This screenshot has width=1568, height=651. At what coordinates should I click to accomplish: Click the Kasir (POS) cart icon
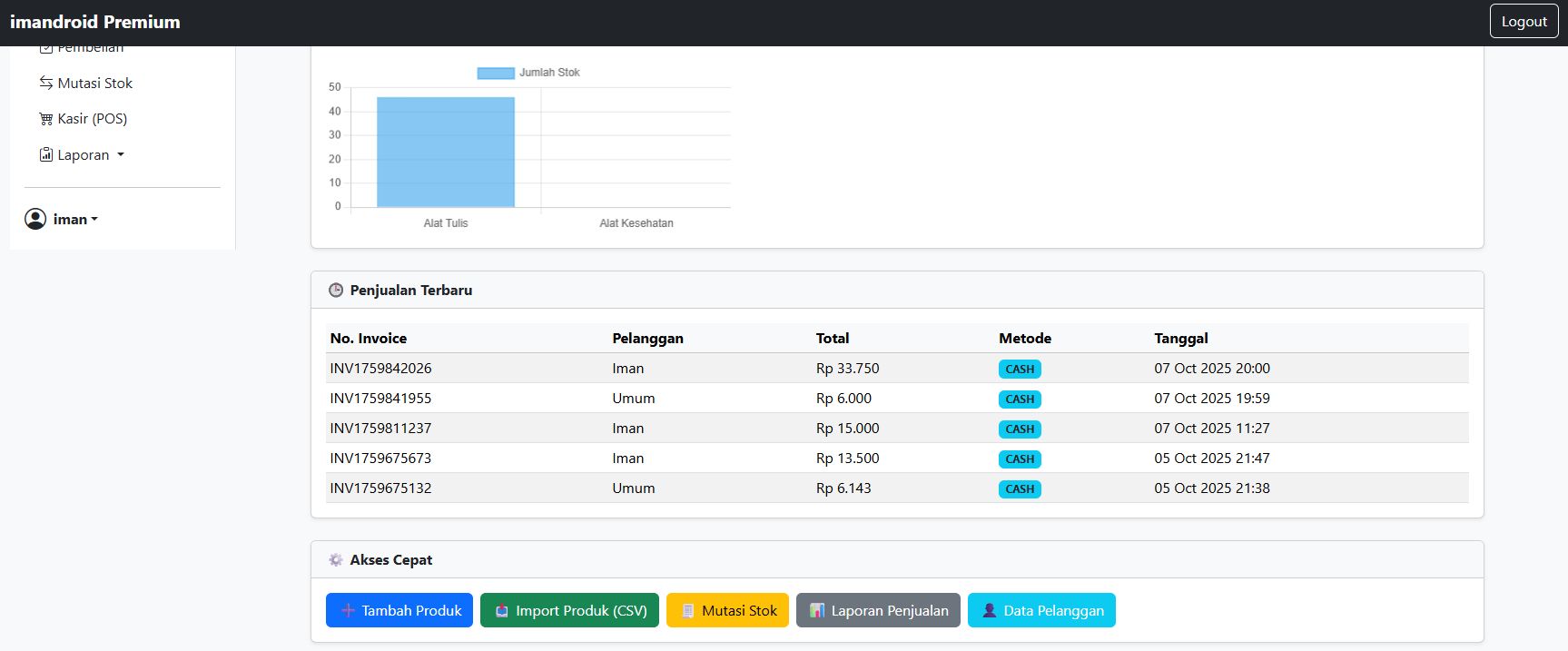pos(46,119)
